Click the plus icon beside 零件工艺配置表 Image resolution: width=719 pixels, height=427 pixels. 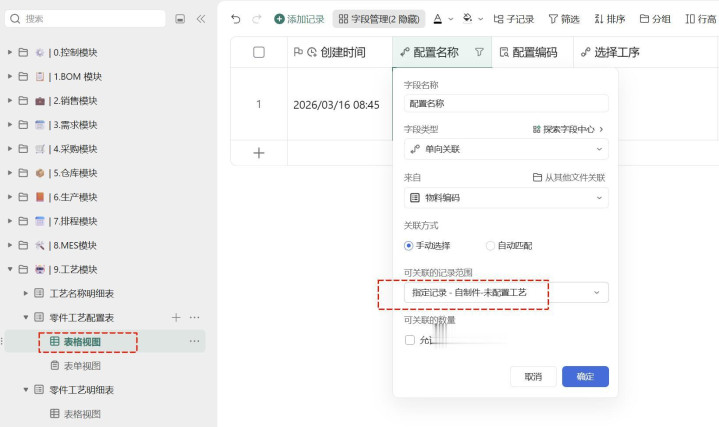pos(176,317)
